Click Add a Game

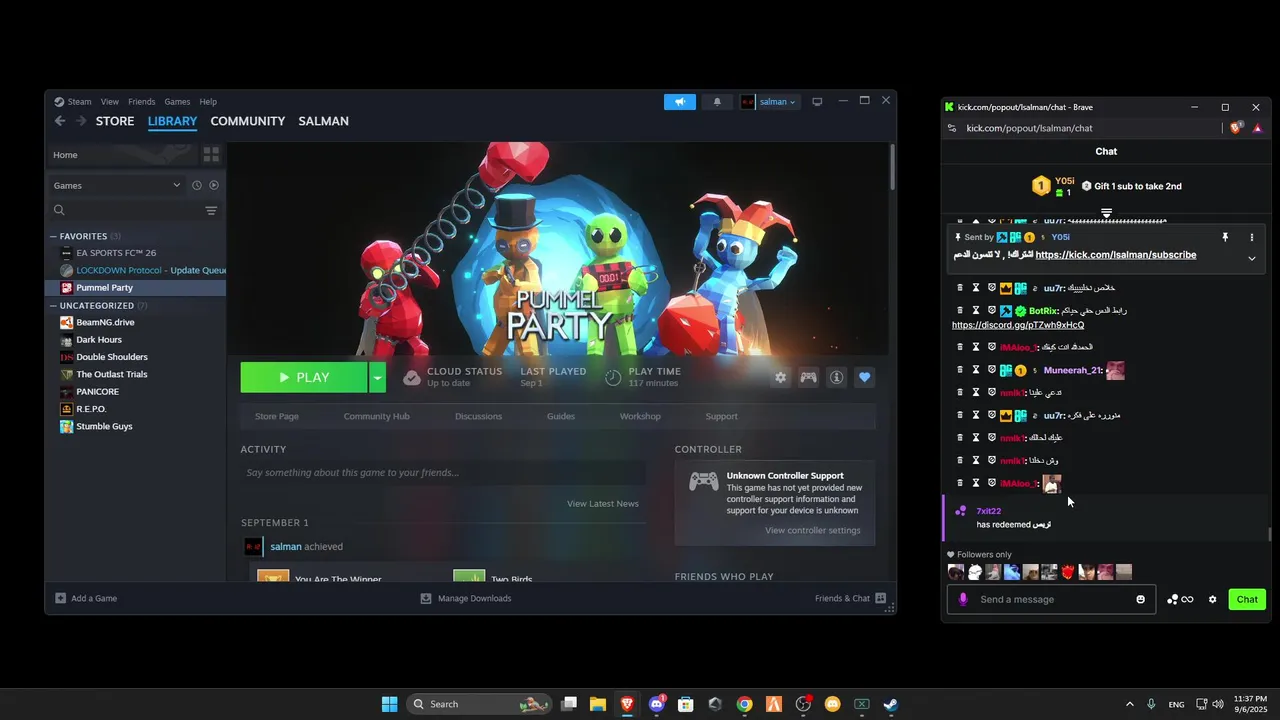(x=86, y=598)
